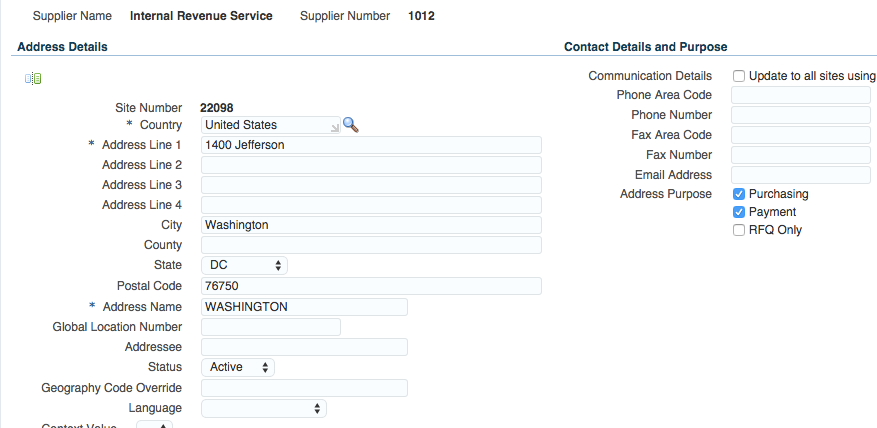Open the Country search magnifier icon

351,125
